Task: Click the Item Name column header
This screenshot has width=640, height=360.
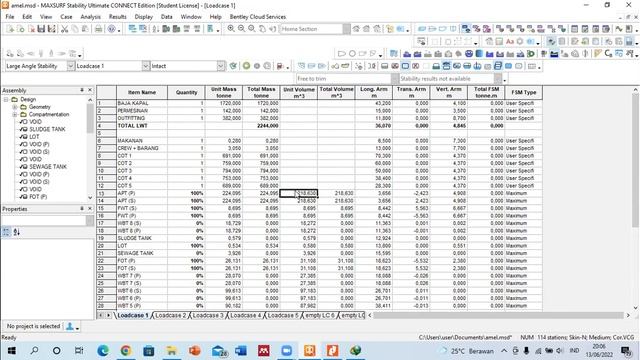Action: pyautogui.click(x=142, y=92)
